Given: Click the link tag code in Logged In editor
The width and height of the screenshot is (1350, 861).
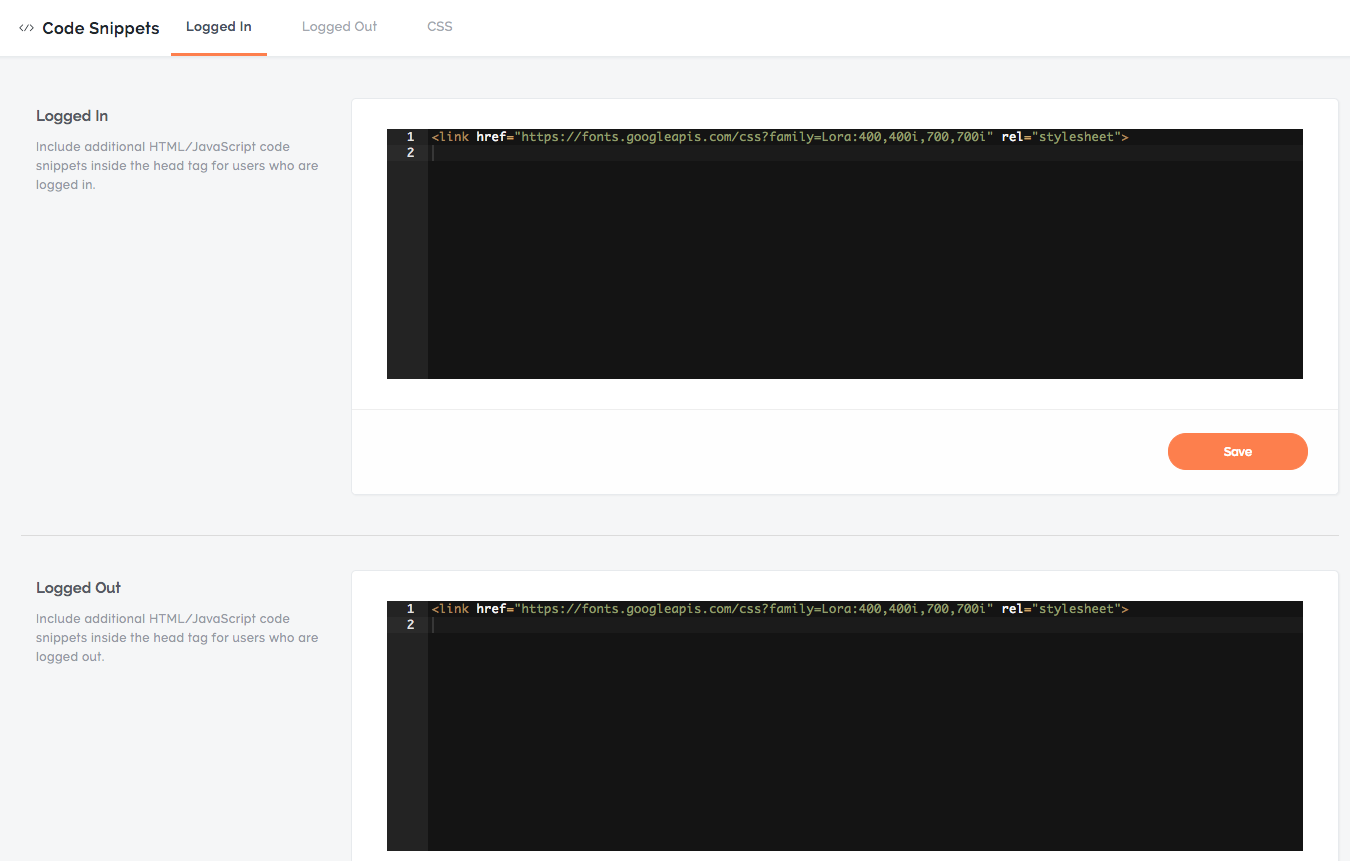Looking at the screenshot, I should pyautogui.click(x=780, y=137).
